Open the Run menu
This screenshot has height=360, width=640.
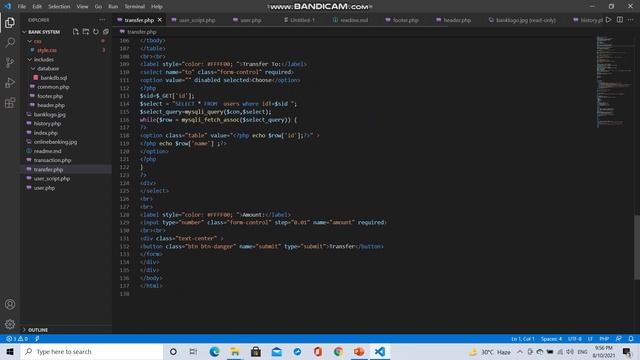(x=113, y=7)
